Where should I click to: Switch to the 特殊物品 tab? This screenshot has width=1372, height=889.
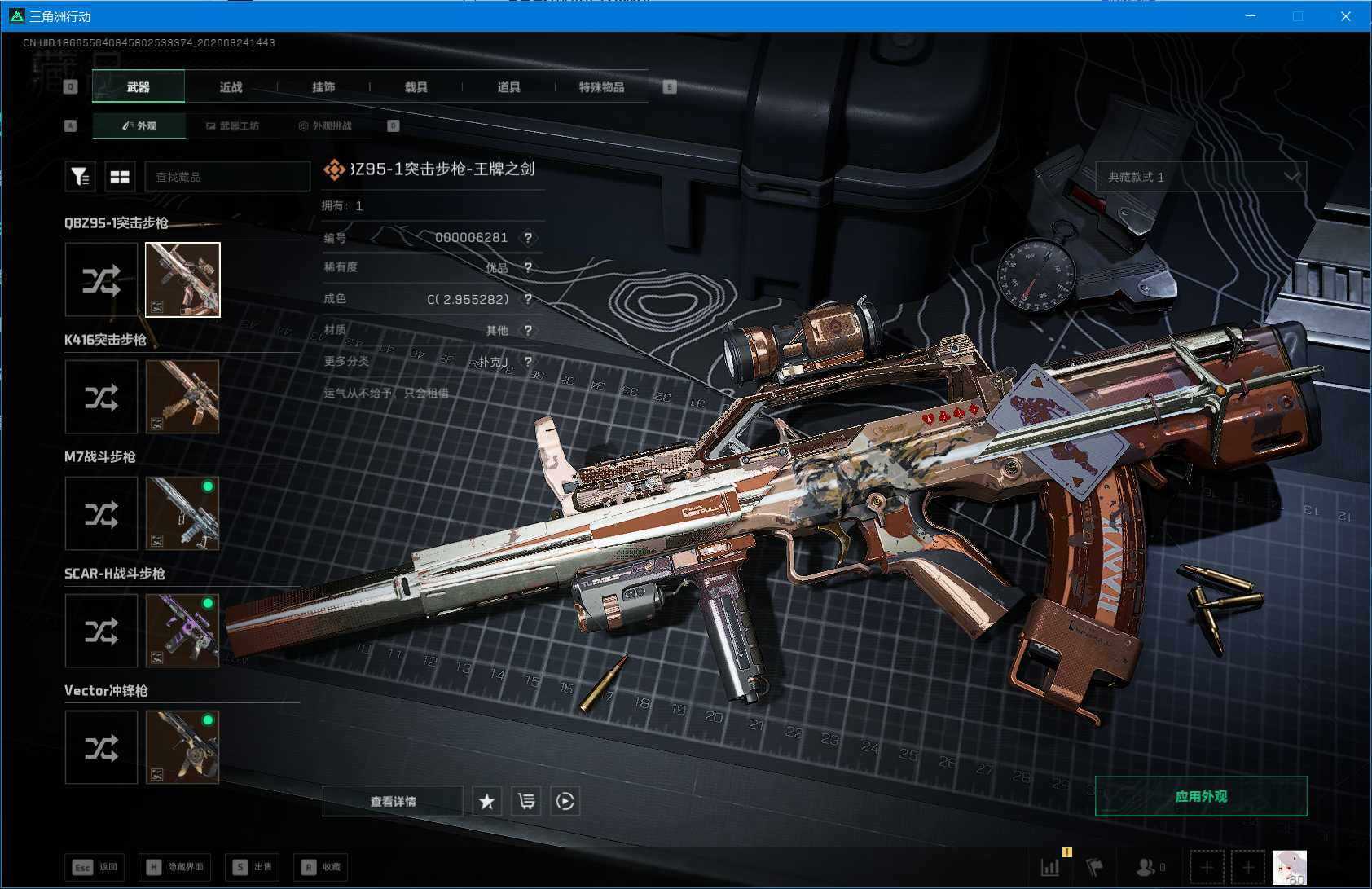pos(602,86)
